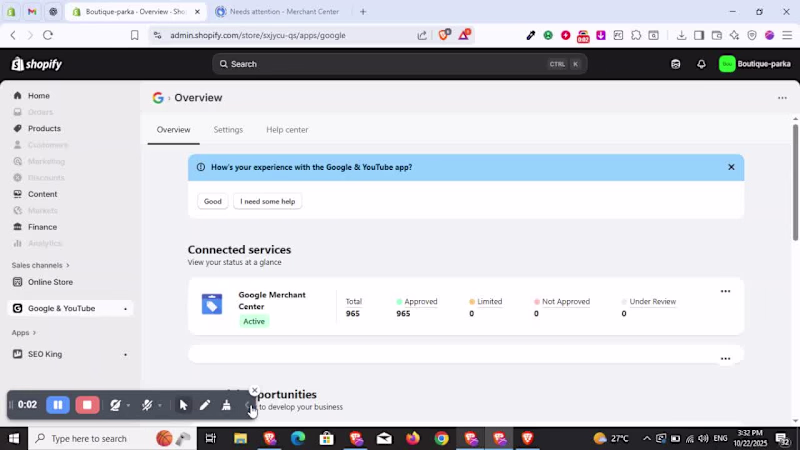Click the Not Approved products status

pyautogui.click(x=562, y=302)
